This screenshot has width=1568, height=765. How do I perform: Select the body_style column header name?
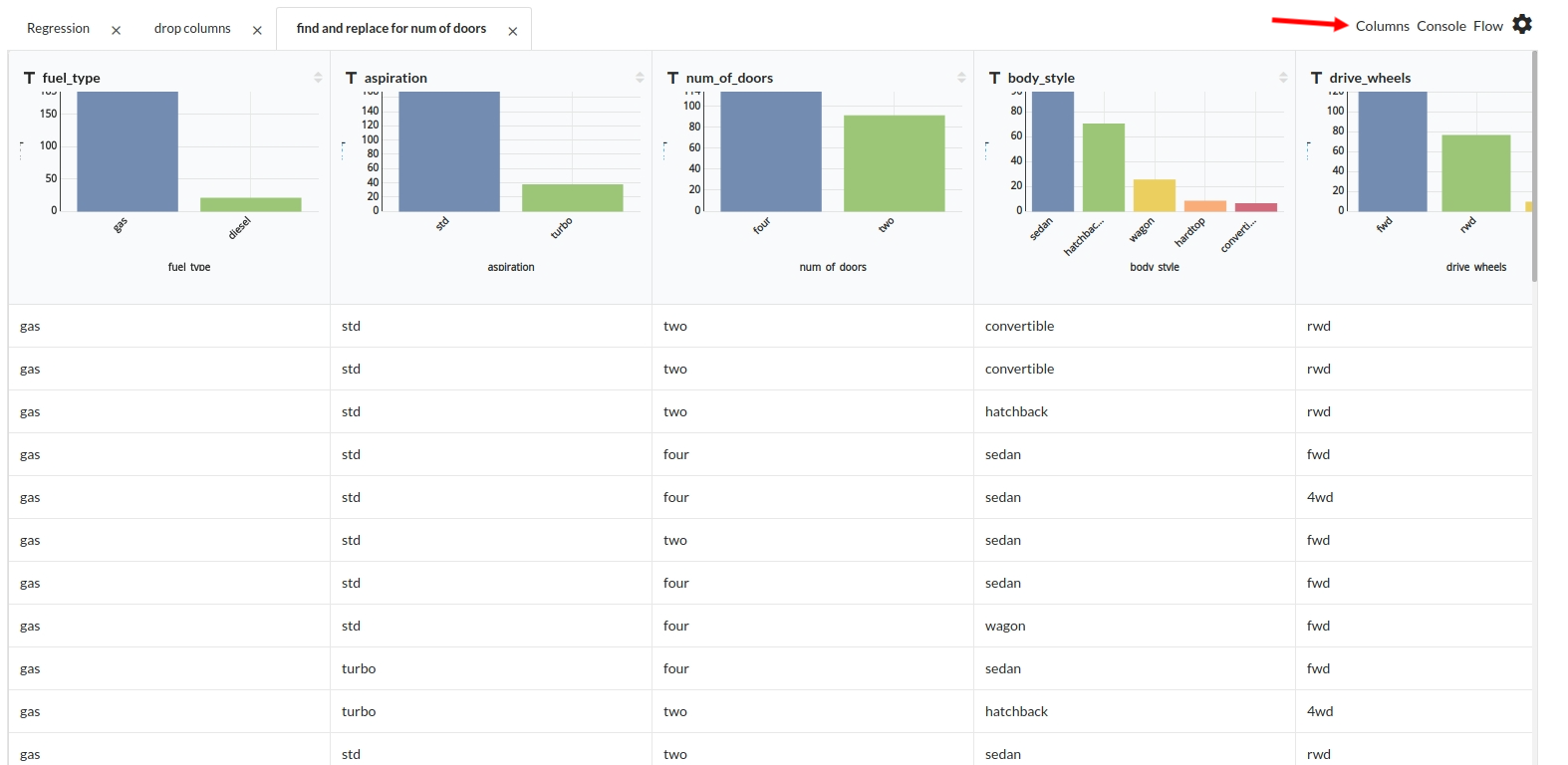coord(1041,78)
